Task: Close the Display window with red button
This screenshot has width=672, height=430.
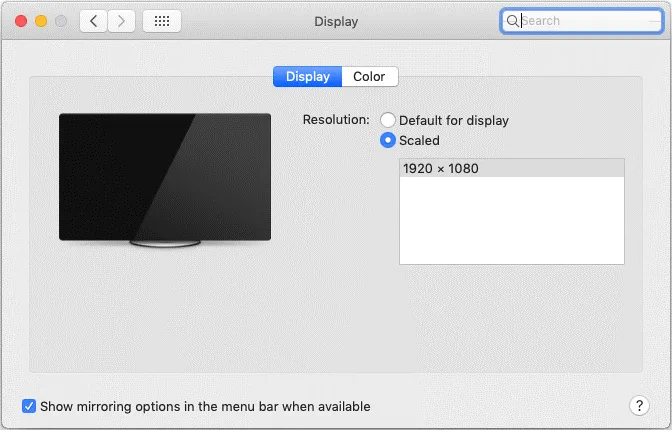Action: [x=21, y=21]
